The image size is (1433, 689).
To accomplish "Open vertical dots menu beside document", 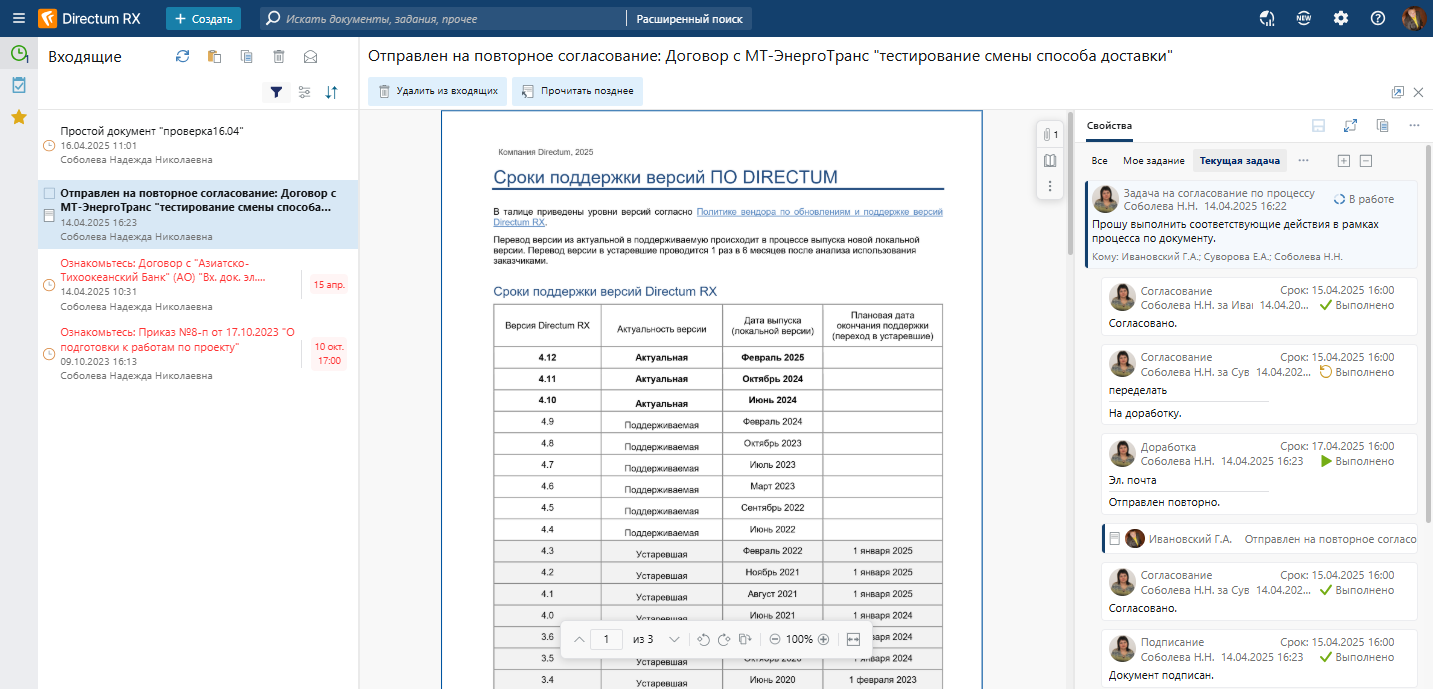I will pos(1049,185).
